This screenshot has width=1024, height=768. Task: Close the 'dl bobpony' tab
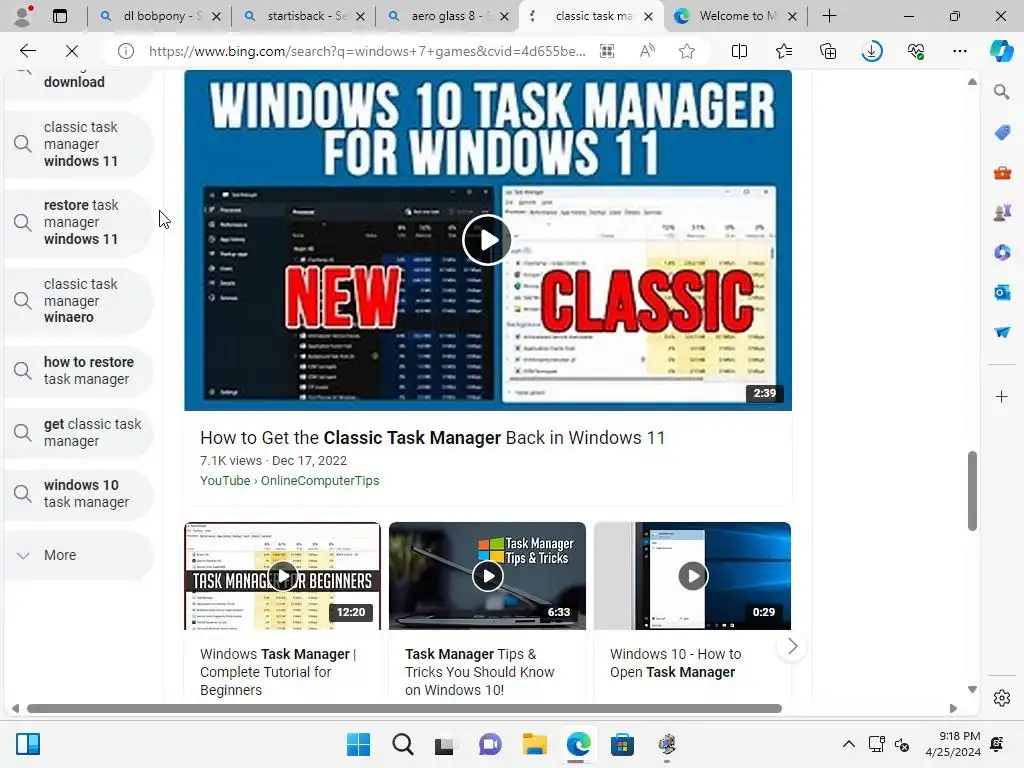pyautogui.click(x=216, y=16)
